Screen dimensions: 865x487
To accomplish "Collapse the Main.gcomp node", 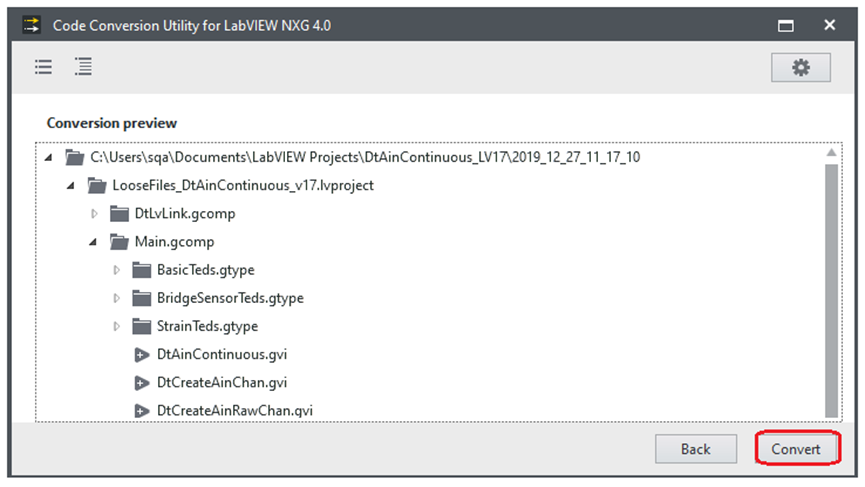I will pos(94,242).
